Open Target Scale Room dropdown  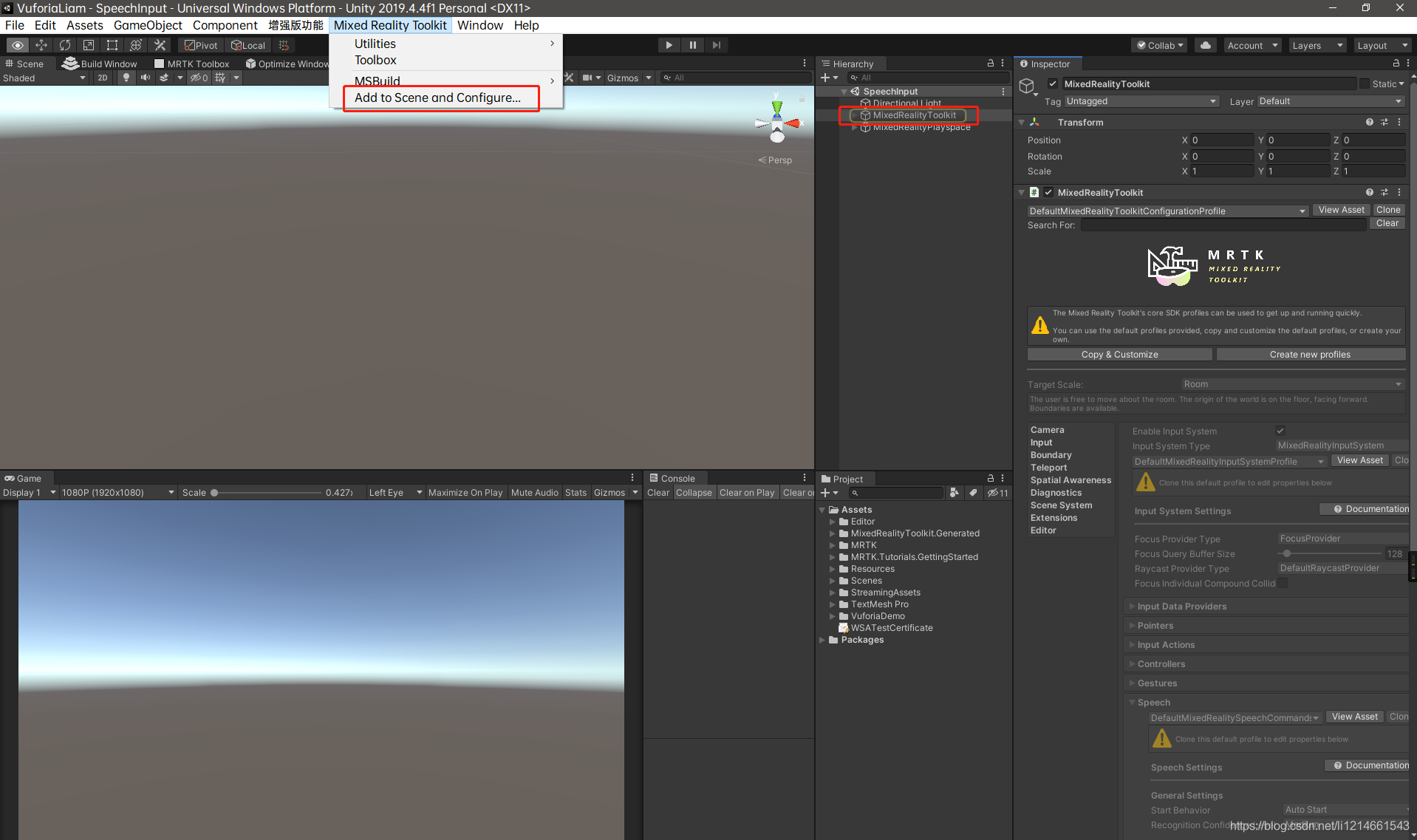pos(1293,384)
